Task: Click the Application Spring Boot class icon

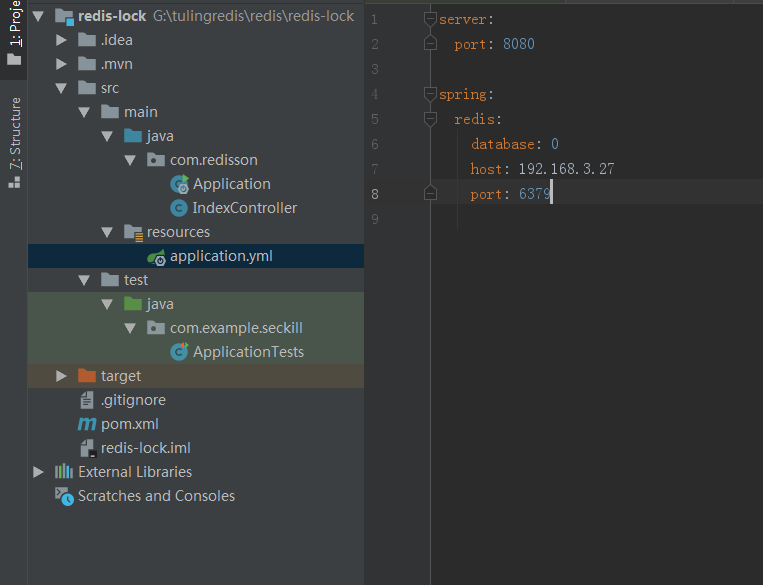Action: [179, 184]
